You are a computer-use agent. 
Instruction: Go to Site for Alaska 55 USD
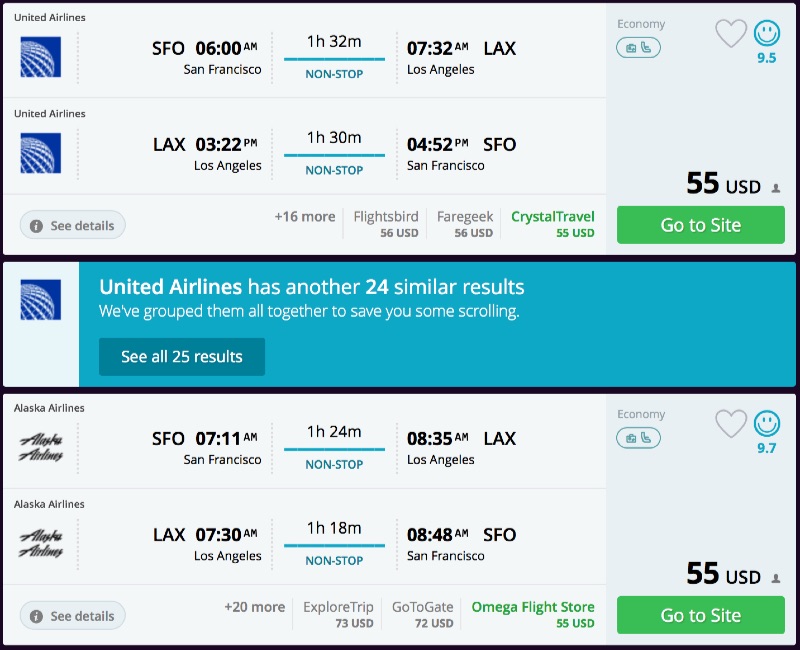700,615
